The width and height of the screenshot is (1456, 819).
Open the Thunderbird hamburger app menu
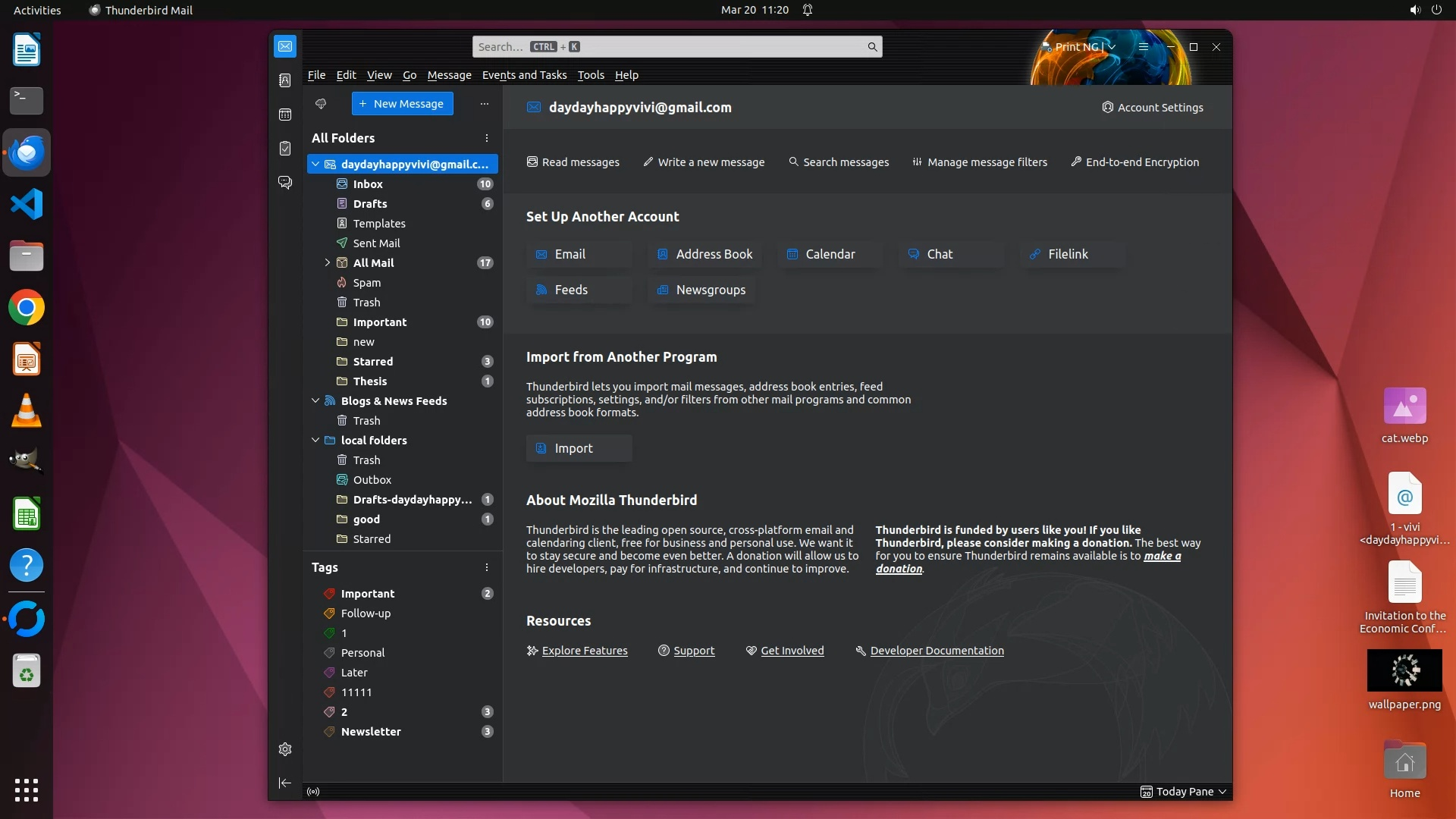point(1143,47)
